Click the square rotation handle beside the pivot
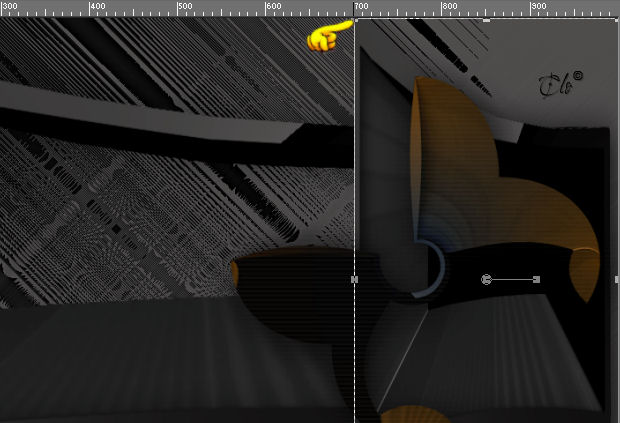620x423 pixels. [x=537, y=279]
